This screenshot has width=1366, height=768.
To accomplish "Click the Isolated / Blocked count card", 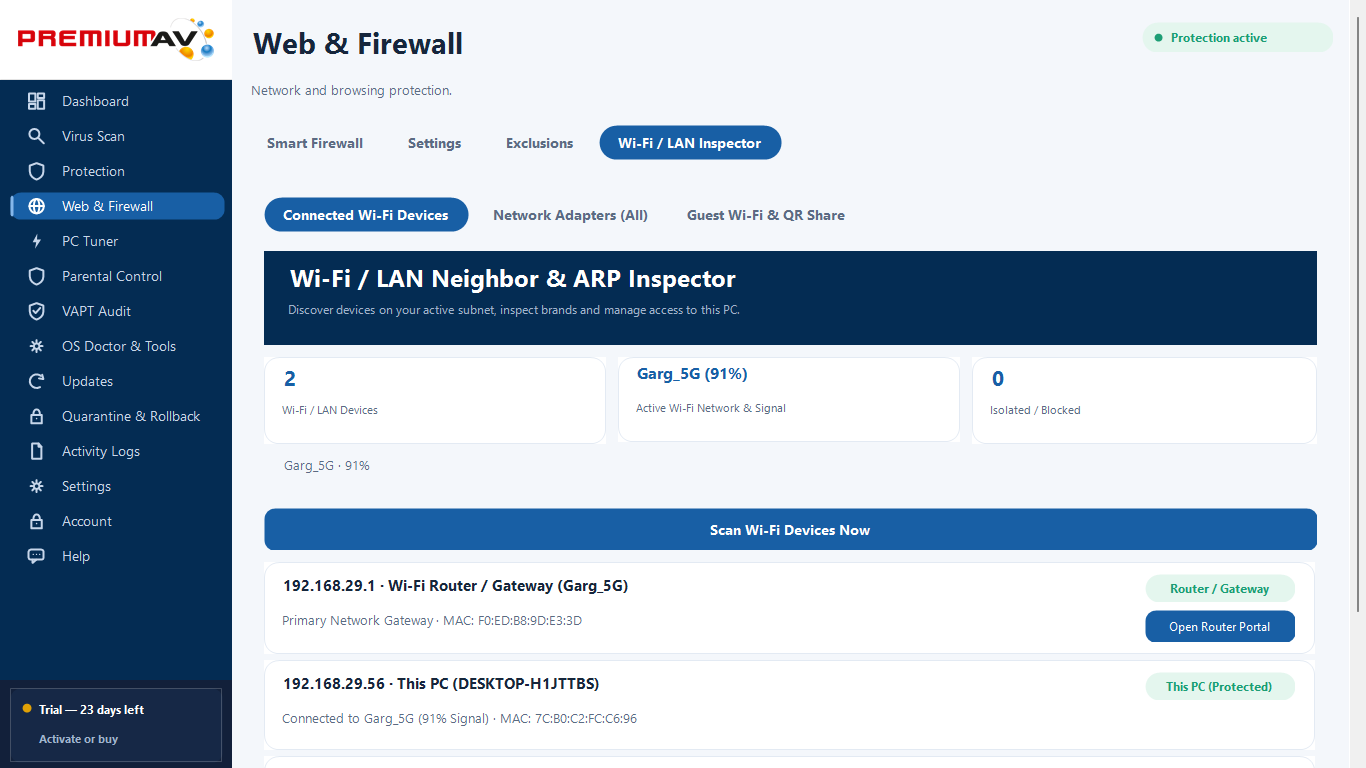I will point(1144,400).
